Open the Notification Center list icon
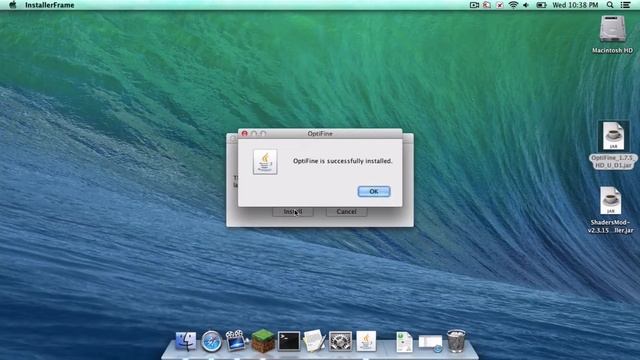Screen dimensions: 640x360 pos(625,5)
